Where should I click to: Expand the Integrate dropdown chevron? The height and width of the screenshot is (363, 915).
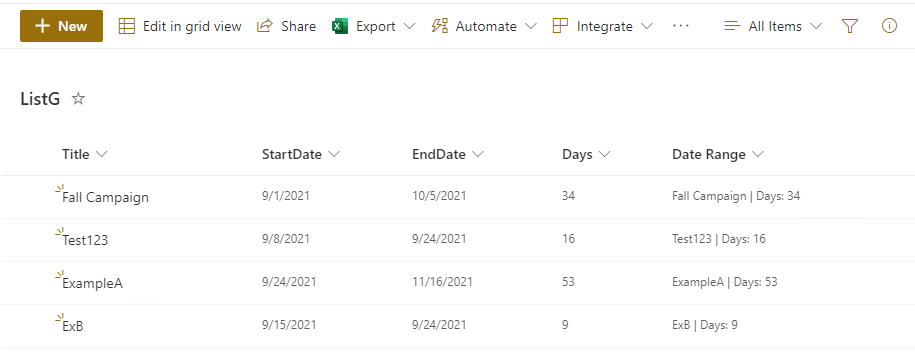coord(647,26)
